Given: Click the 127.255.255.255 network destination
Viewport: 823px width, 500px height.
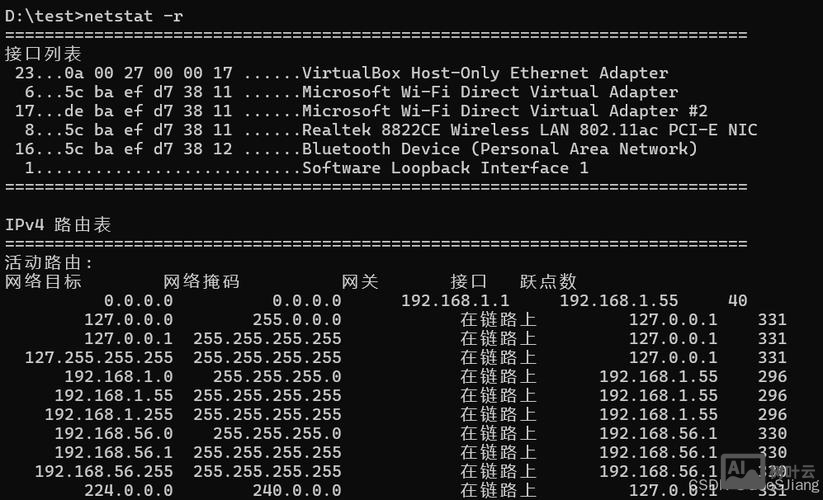Looking at the screenshot, I should (x=98, y=358).
